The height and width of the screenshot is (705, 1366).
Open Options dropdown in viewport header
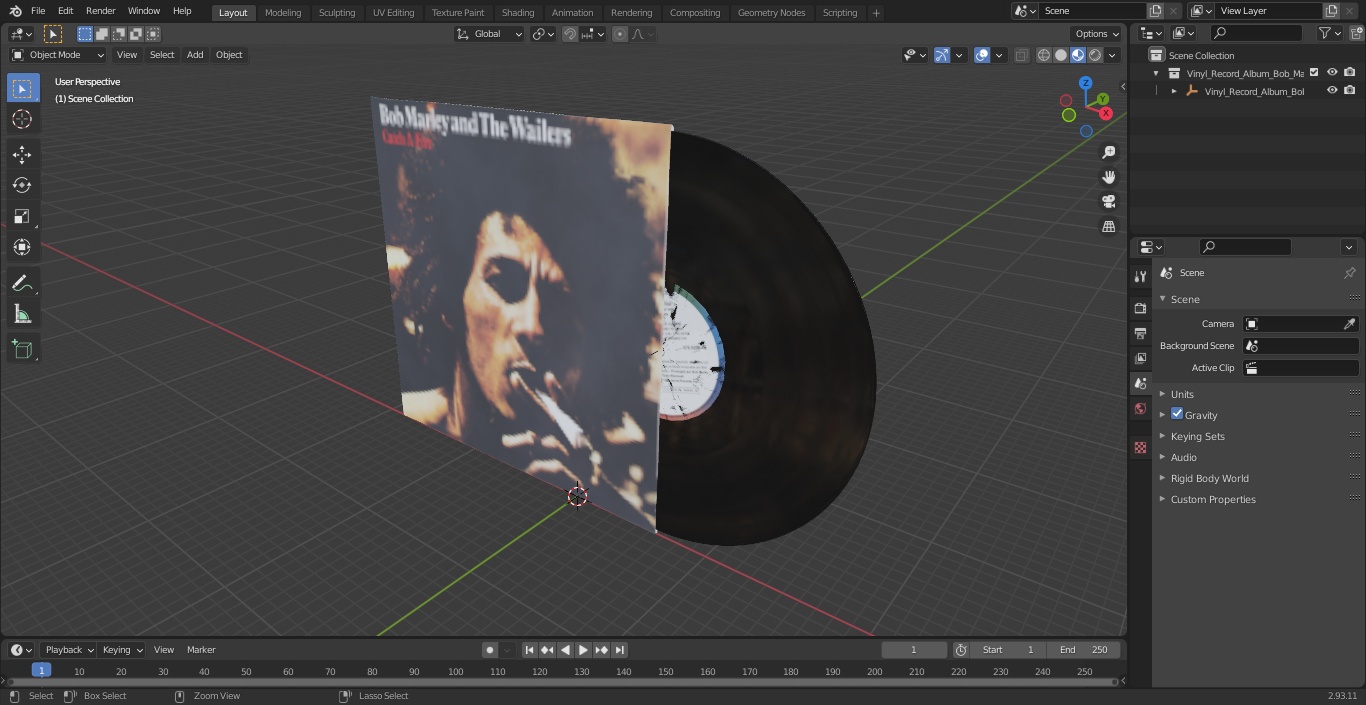point(1096,34)
